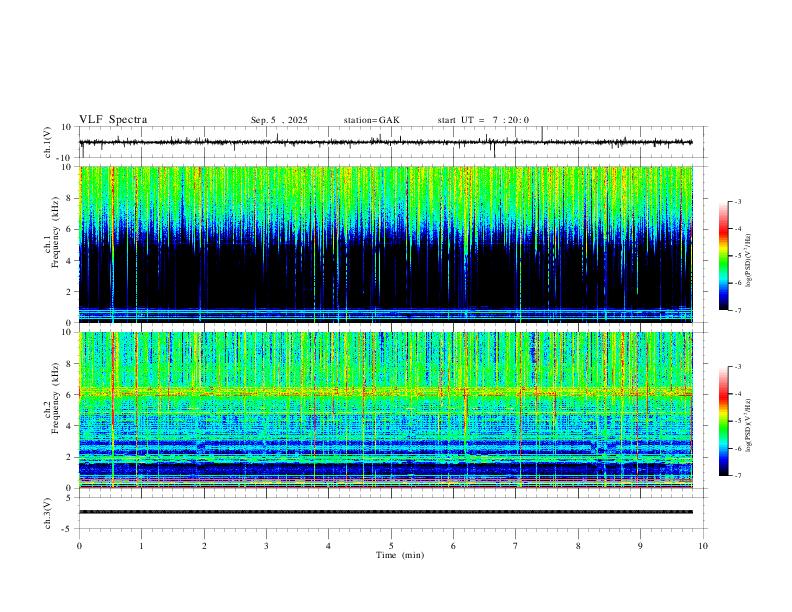This screenshot has height=612, width=792.
Task: Click the "-7" tick on the lower color bar
Action: 737,476
